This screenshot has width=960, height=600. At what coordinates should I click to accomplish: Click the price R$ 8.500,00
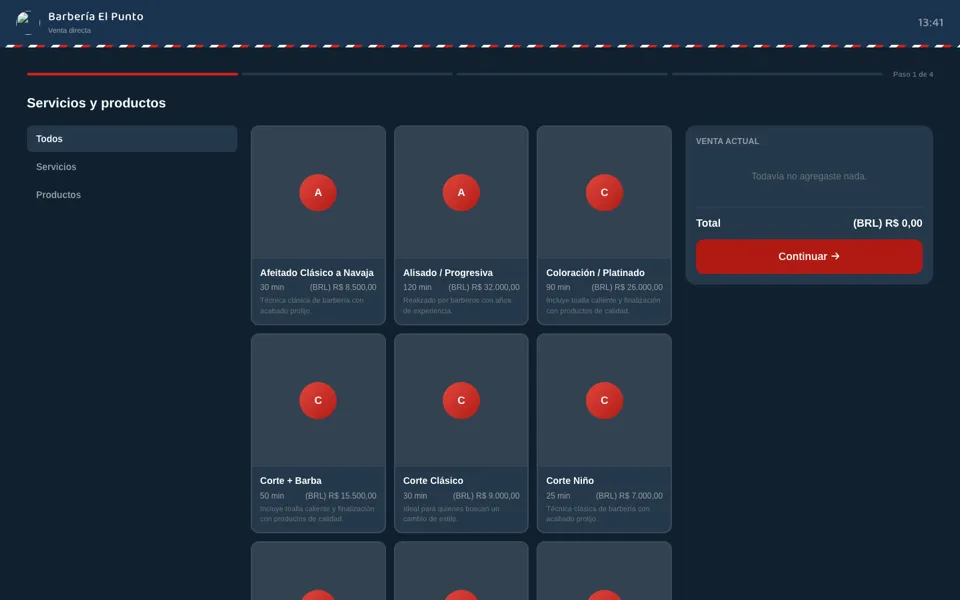(x=343, y=287)
